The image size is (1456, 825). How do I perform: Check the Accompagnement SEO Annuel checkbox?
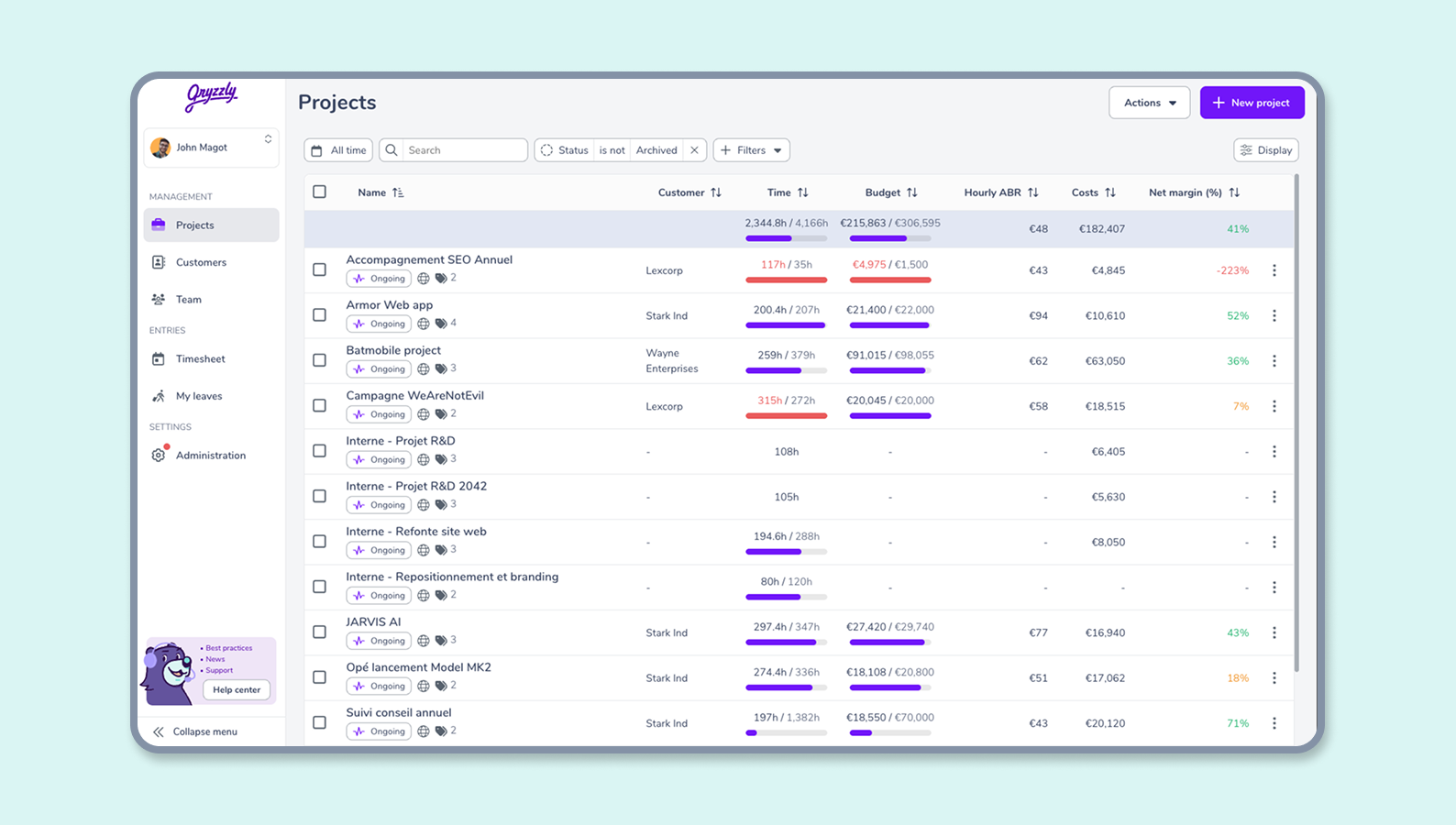(x=319, y=269)
